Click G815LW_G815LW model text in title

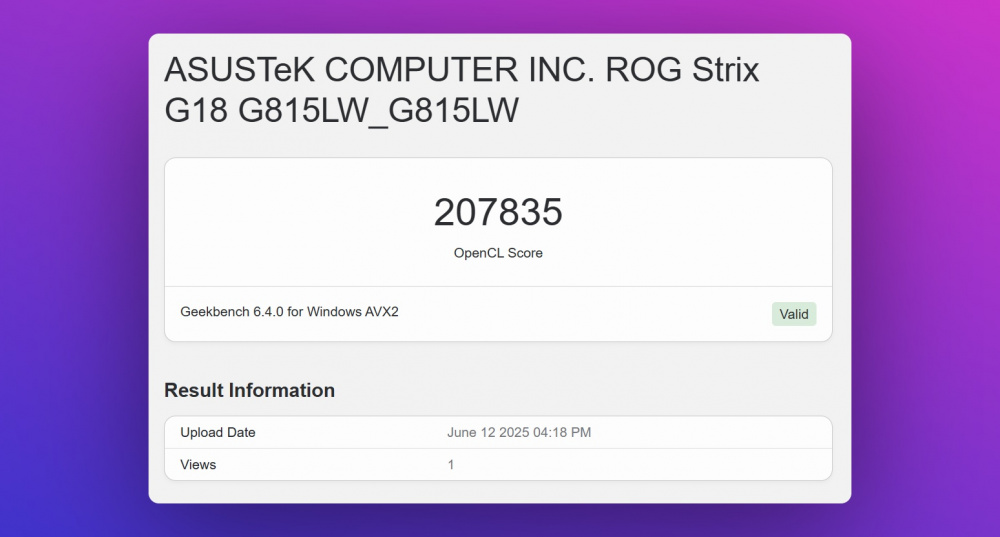pyautogui.click(x=379, y=110)
